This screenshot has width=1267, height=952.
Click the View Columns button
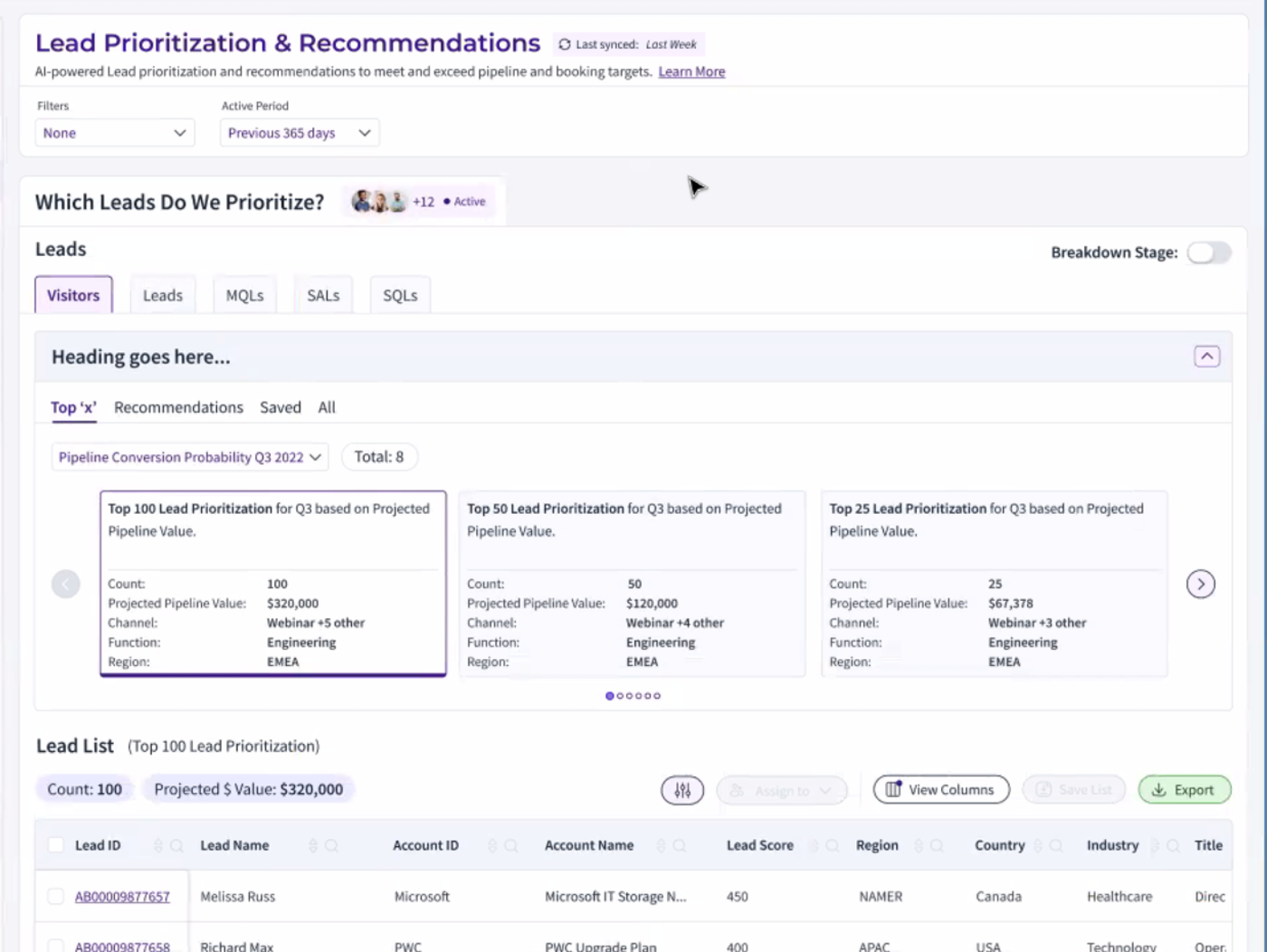(x=941, y=790)
